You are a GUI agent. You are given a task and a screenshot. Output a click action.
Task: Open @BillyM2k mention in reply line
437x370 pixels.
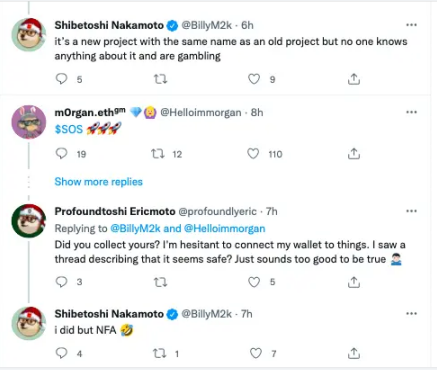135,228
